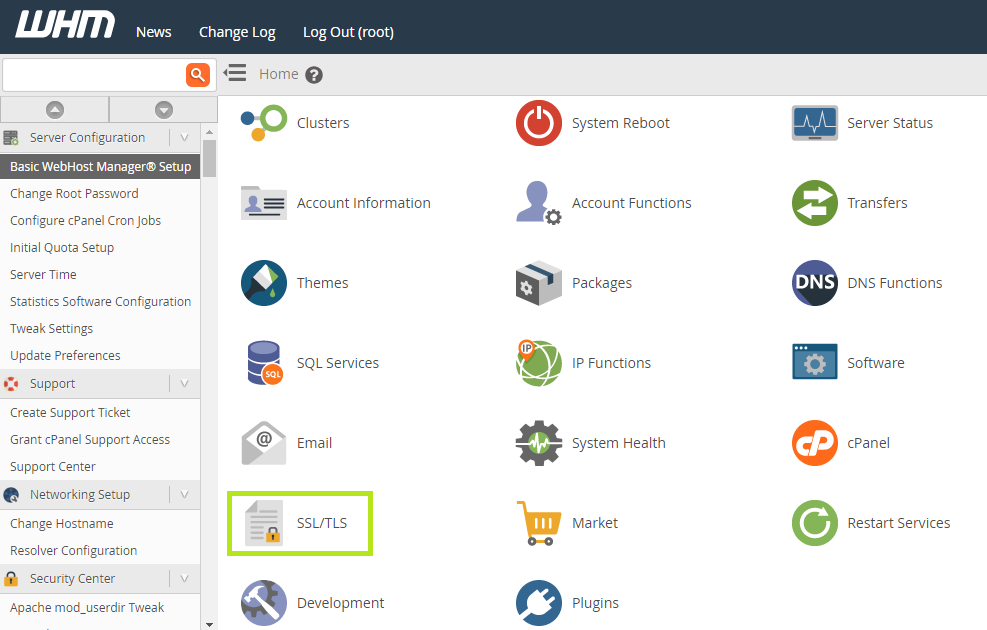
Task: Open the Change Log menu item
Action: coord(237,32)
